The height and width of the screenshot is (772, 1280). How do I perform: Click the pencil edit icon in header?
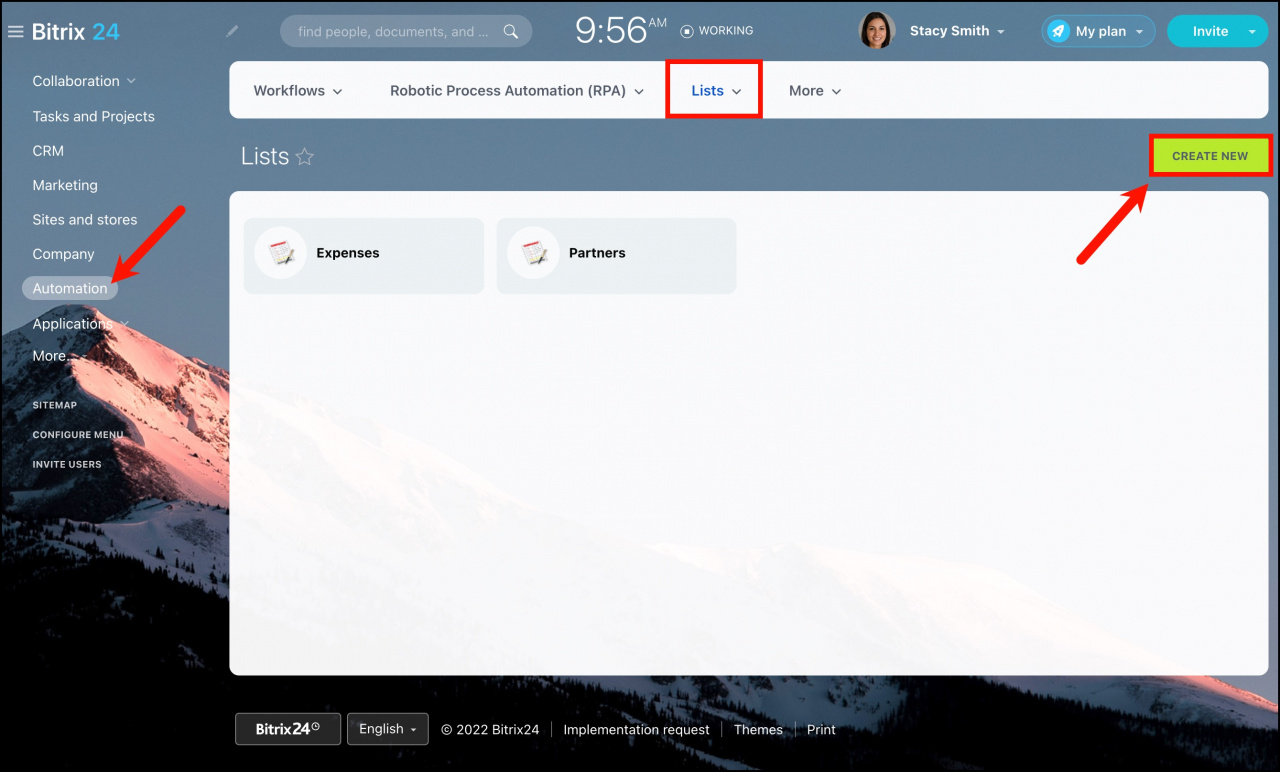(232, 31)
